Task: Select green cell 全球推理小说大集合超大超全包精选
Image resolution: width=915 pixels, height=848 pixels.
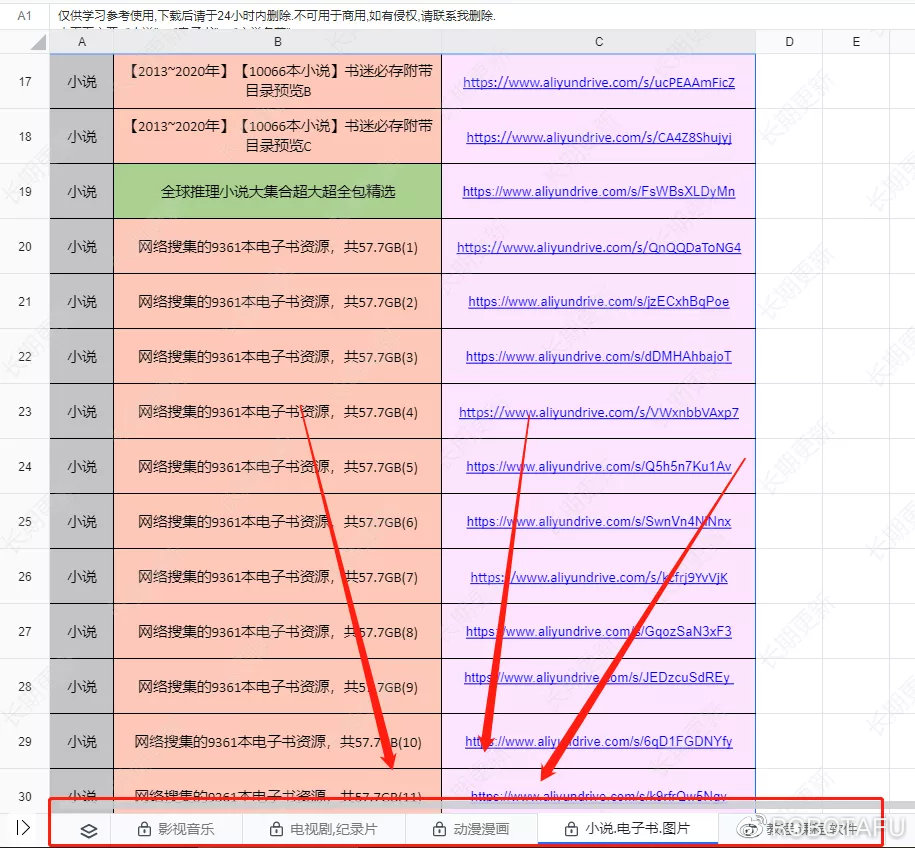Action: [278, 191]
